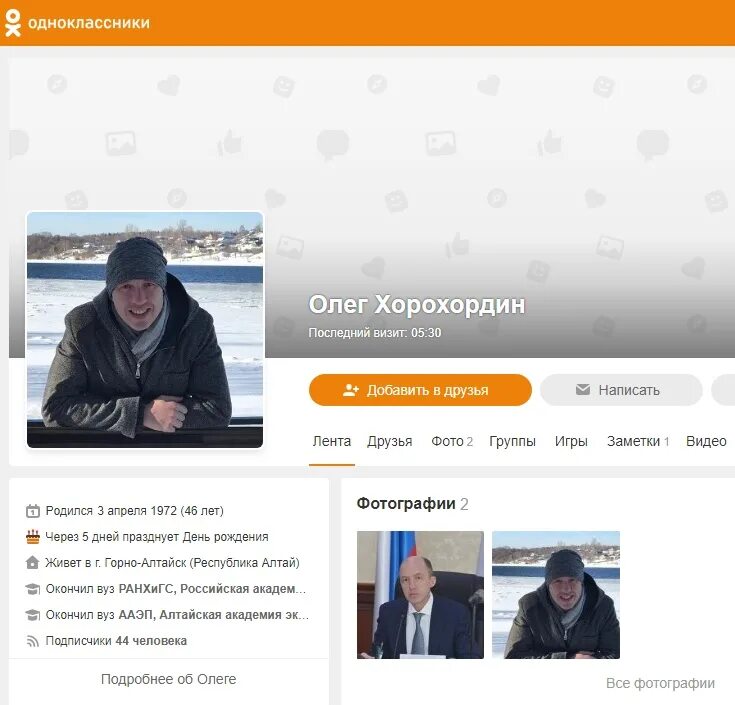
Task: Switch to the Фото tab
Action: (x=452, y=441)
